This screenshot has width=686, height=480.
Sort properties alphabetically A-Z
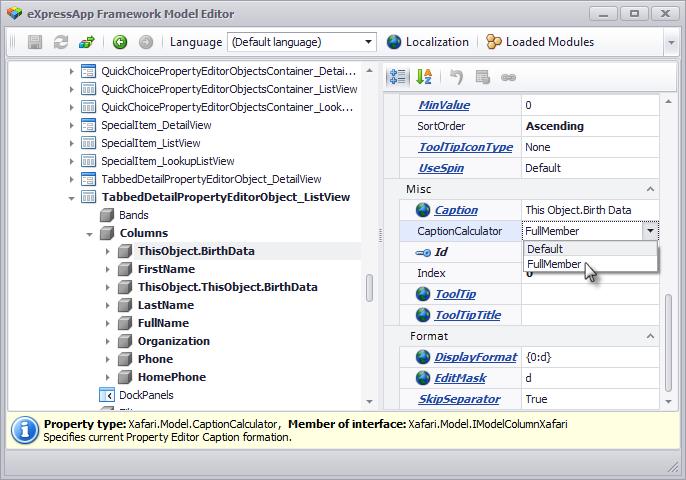[x=424, y=77]
